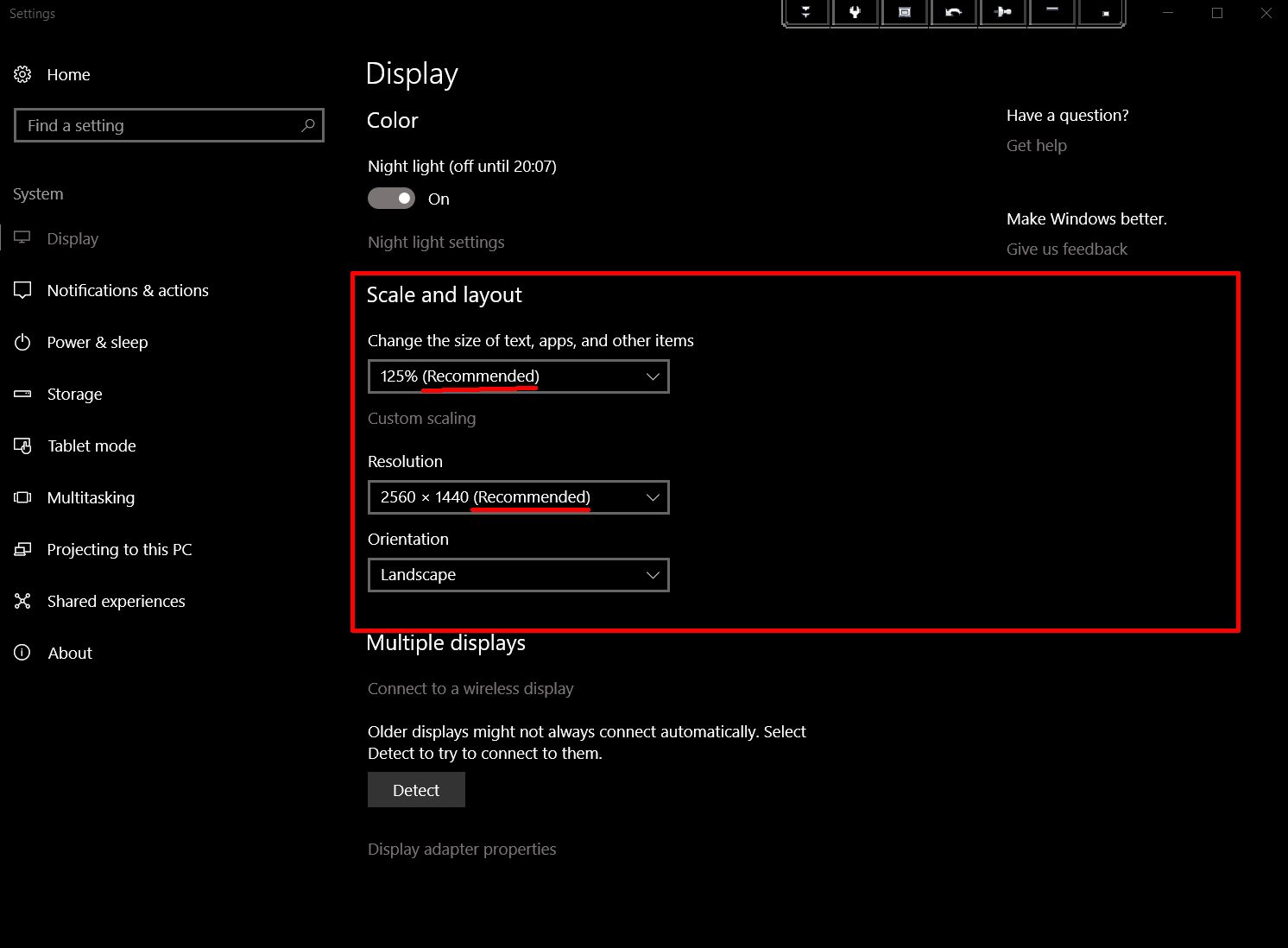The image size is (1288, 948).
Task: Click the double down-arrow toolbar icon
Action: (805, 12)
